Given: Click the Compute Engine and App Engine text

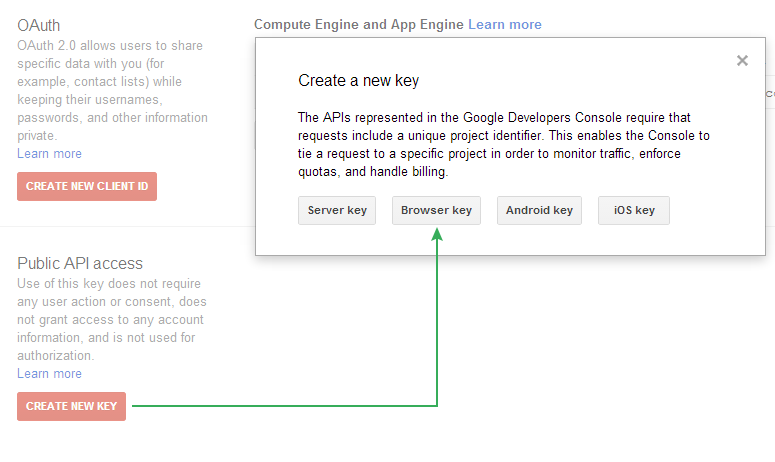Looking at the screenshot, I should [359, 25].
